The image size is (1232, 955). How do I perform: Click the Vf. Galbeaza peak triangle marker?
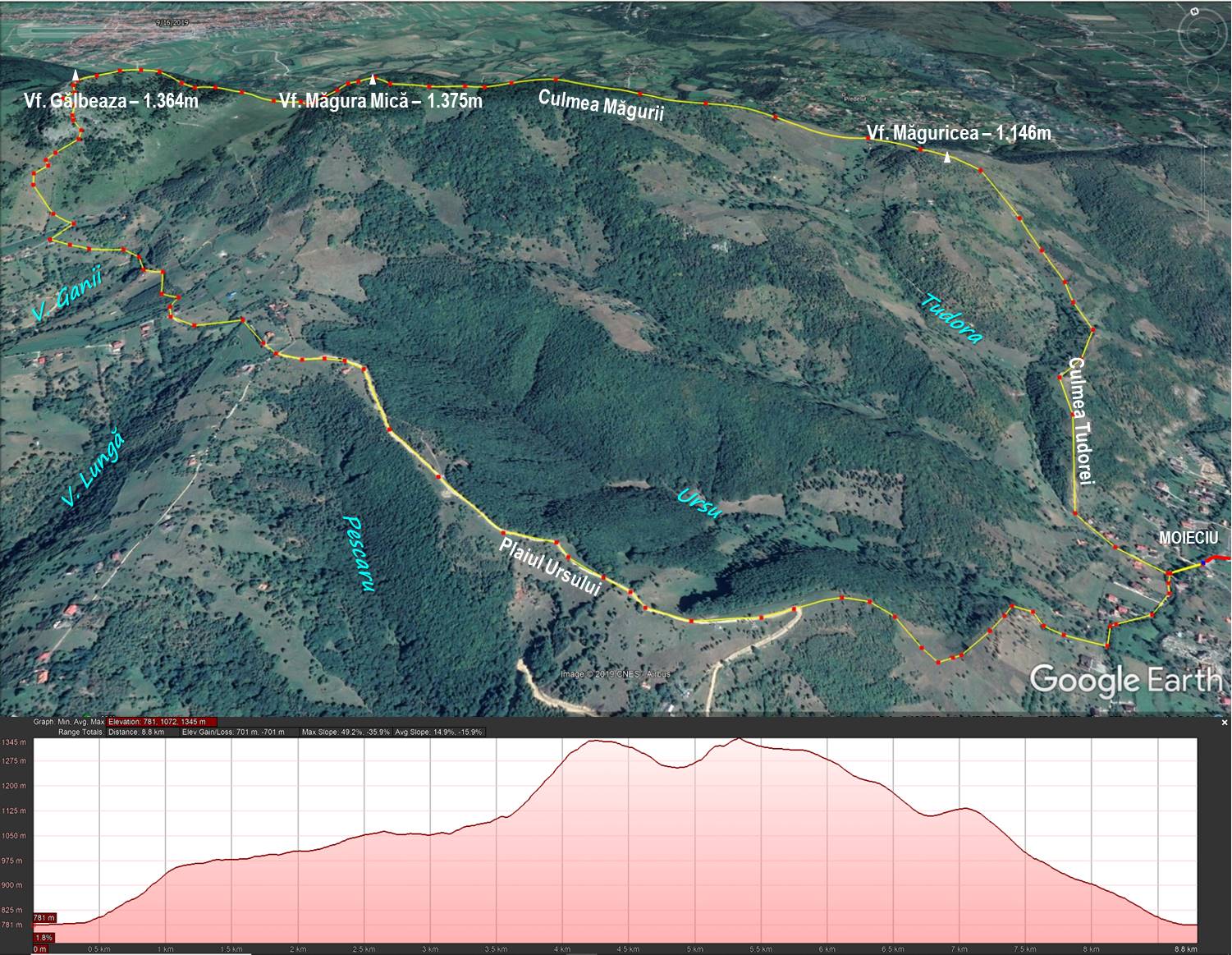point(76,76)
